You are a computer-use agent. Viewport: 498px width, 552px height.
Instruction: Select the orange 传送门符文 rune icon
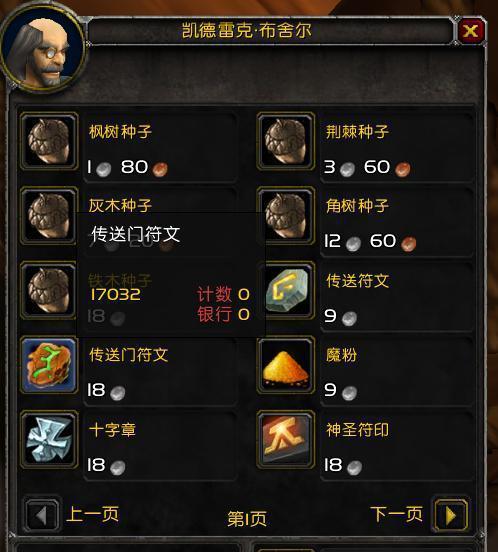49,365
